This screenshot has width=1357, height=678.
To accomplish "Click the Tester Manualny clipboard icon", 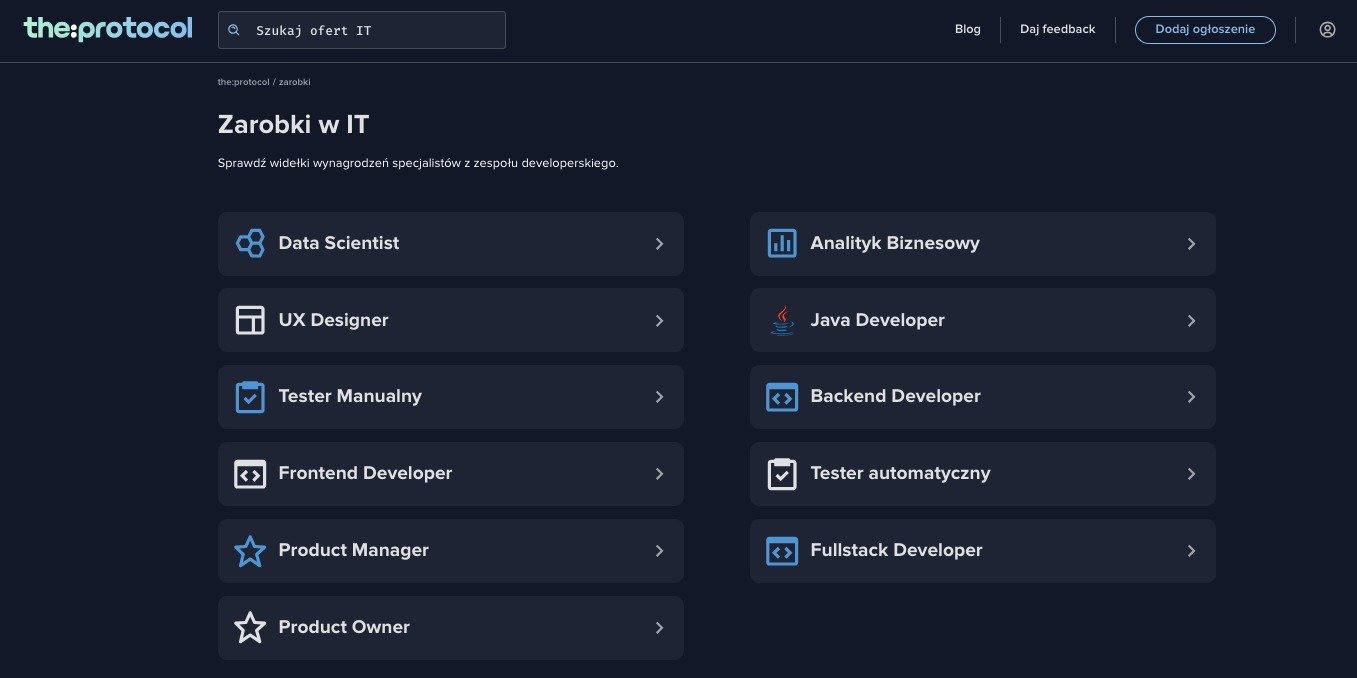I will point(250,397).
